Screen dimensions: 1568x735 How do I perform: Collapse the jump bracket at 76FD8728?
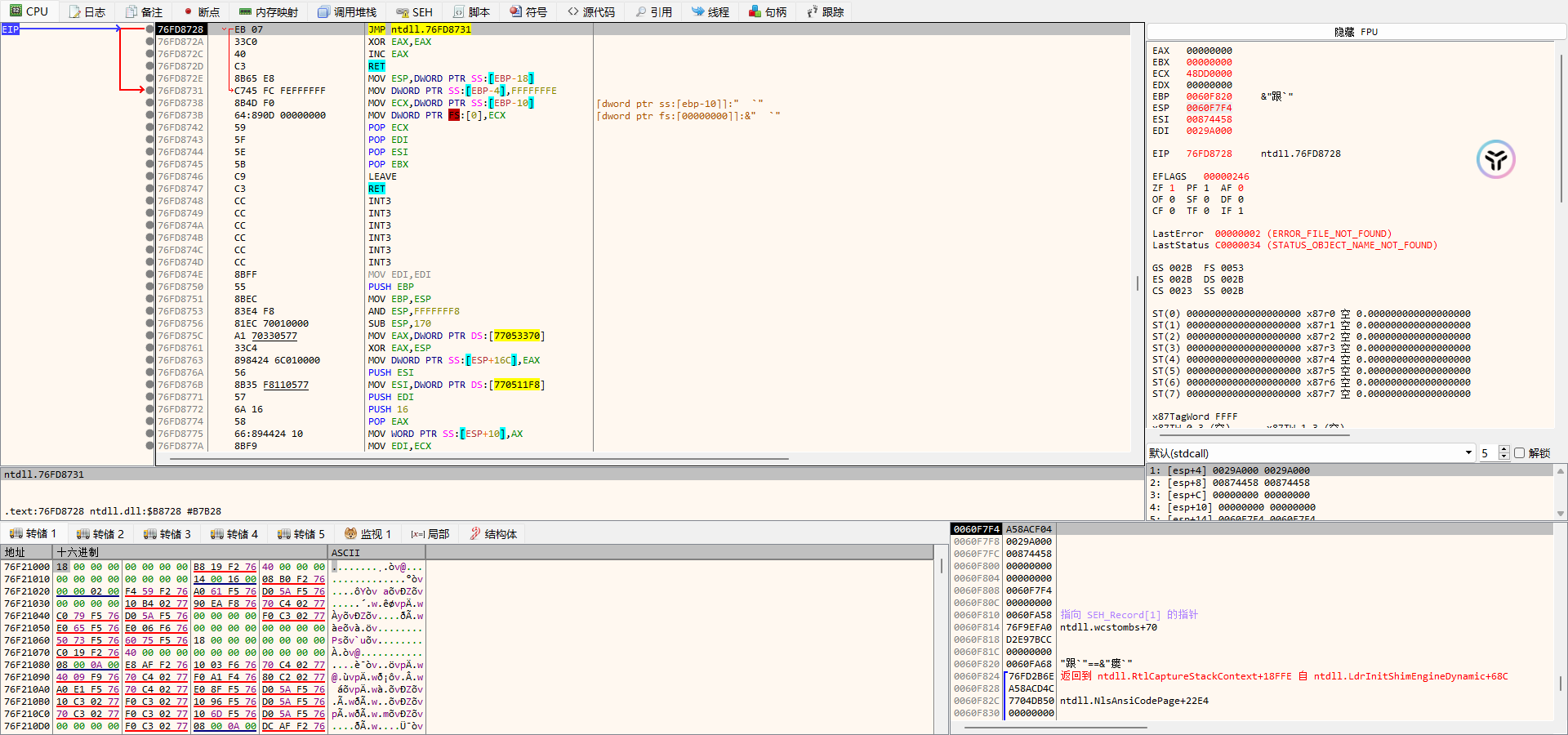pos(225,29)
